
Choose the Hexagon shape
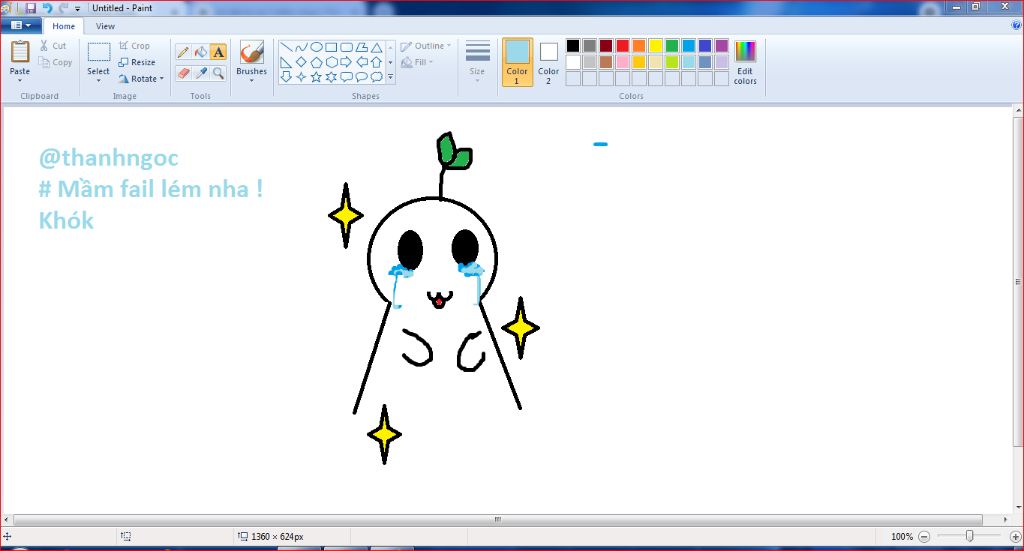point(331,62)
